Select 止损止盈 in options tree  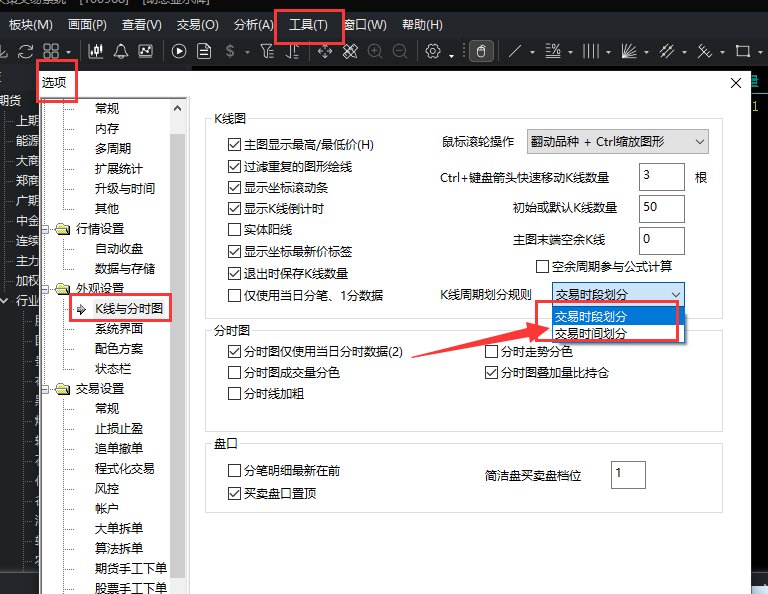[x=119, y=428]
